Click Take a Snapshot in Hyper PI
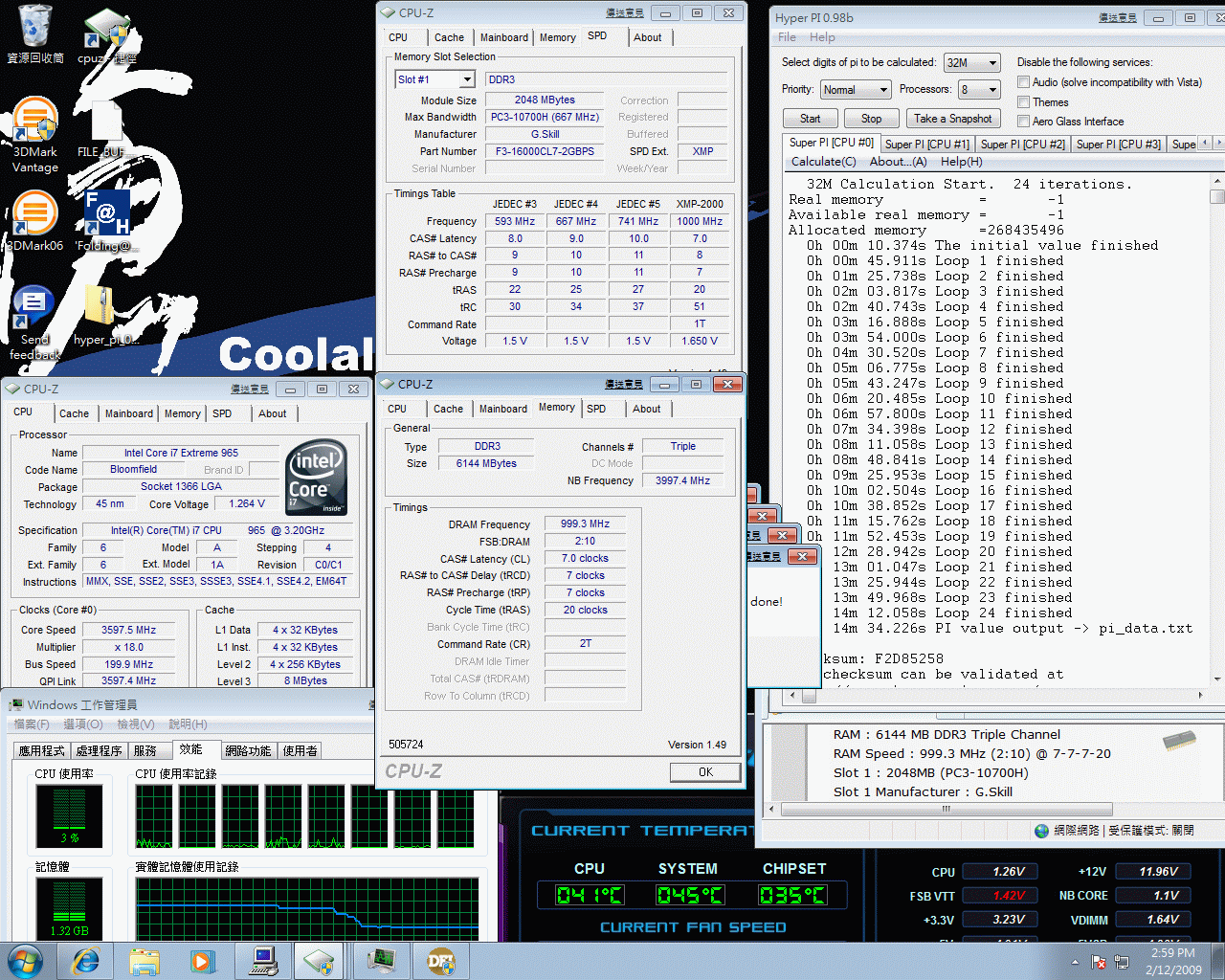The height and width of the screenshot is (980, 1225). point(952,119)
